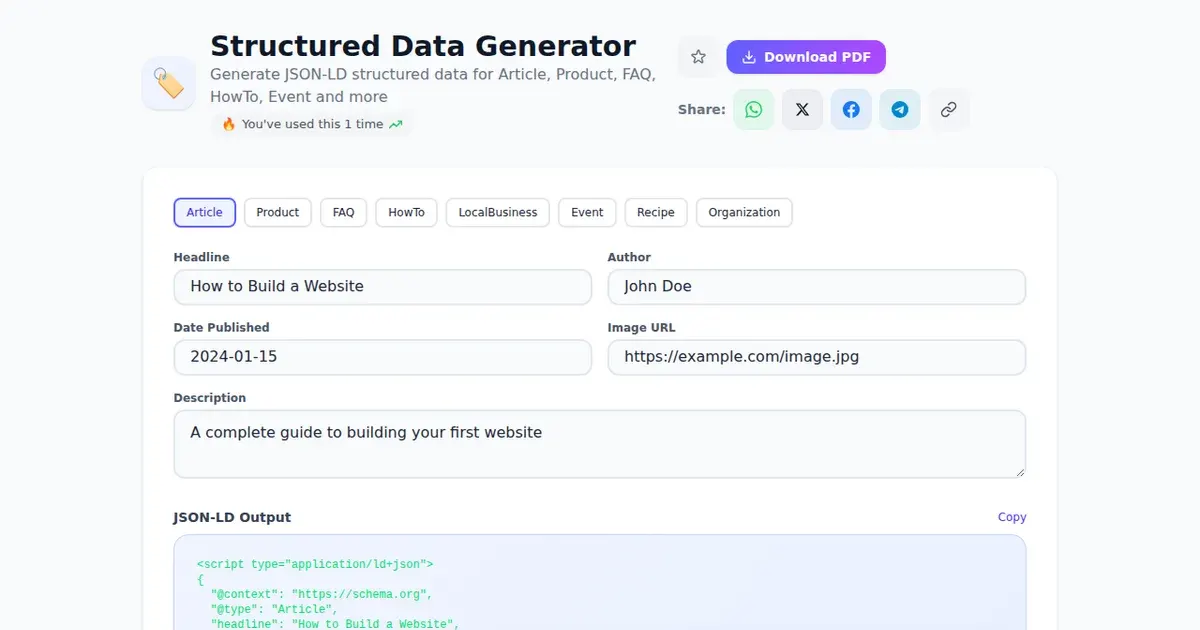This screenshot has width=1200, height=630.
Task: Click into the Image URL field
Action: coord(817,357)
